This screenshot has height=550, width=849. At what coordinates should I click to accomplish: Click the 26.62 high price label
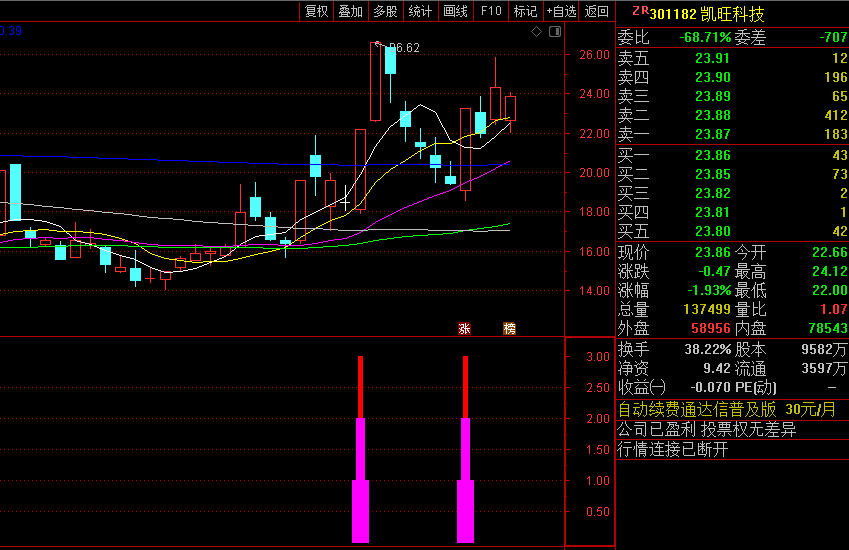point(404,48)
